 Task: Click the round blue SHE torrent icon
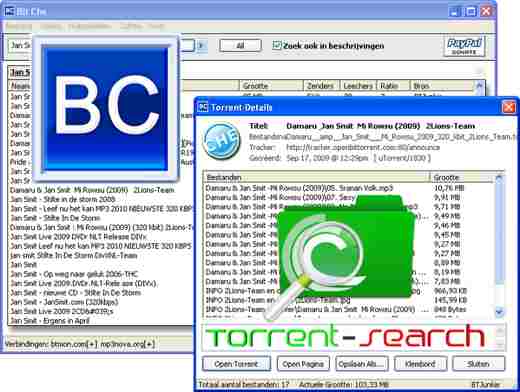(x=221, y=140)
